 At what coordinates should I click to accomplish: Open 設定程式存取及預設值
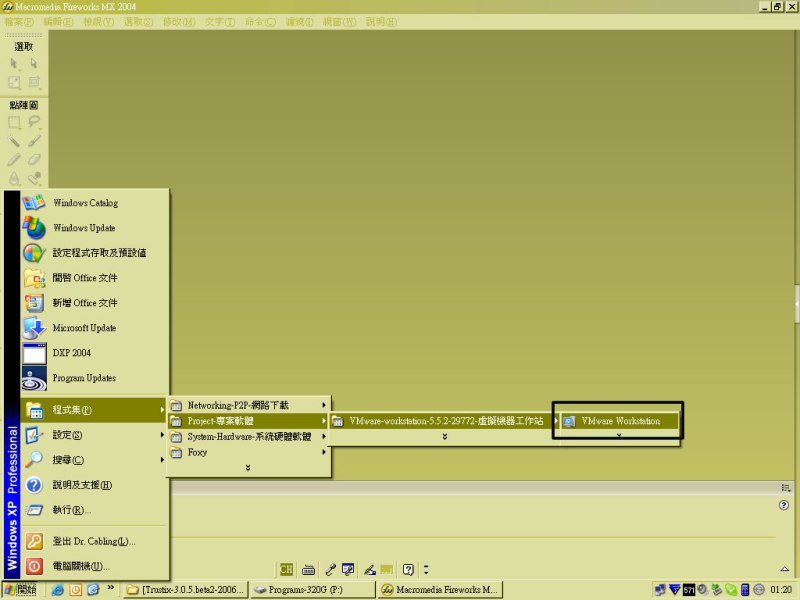94,253
